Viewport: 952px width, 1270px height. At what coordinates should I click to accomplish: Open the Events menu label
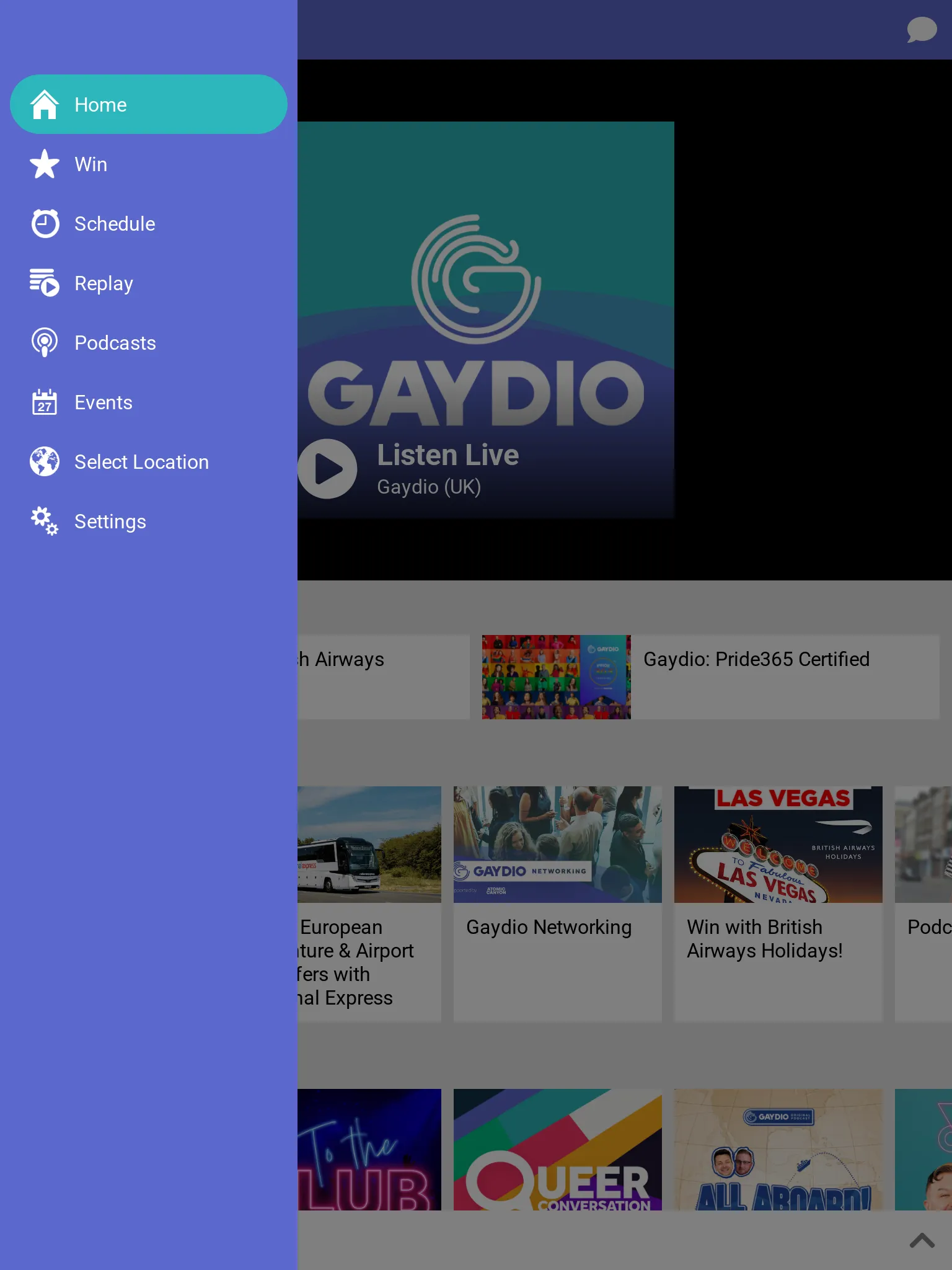coord(104,402)
